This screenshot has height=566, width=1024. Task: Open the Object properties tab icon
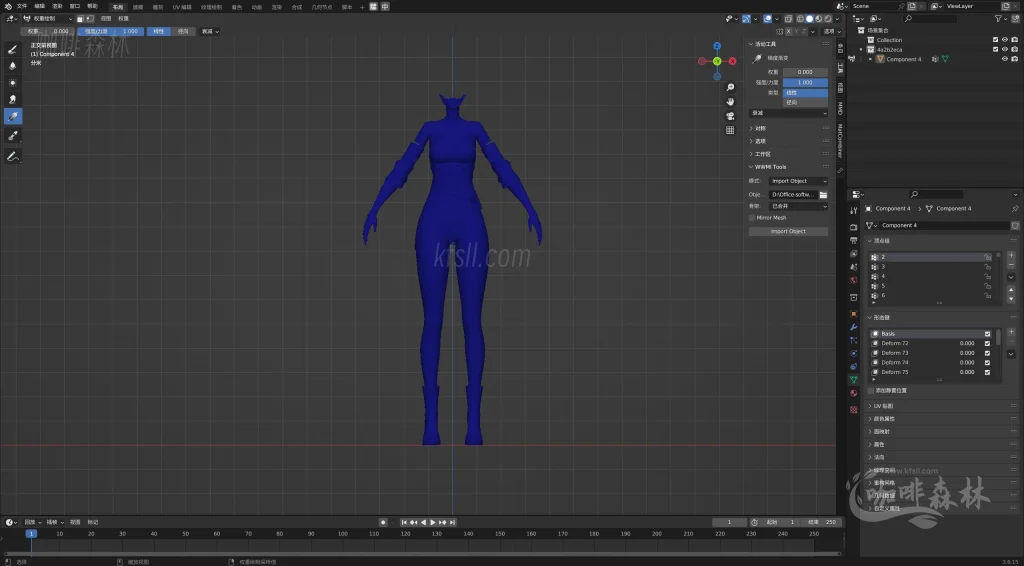854,313
